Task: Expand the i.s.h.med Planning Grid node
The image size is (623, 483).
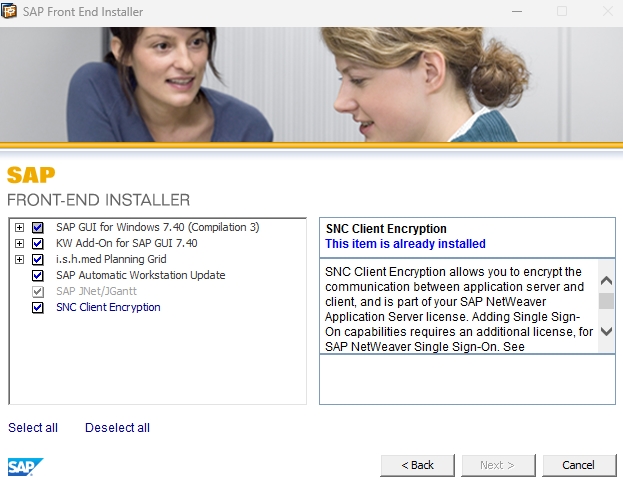Action: click(19, 259)
